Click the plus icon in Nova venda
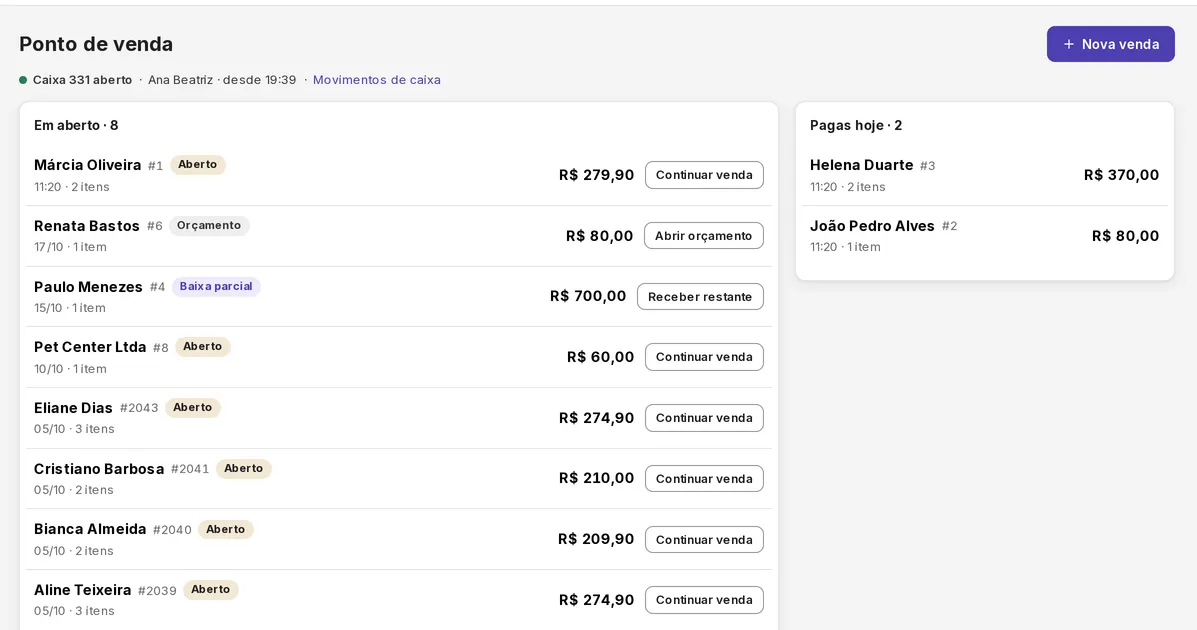 point(1069,44)
